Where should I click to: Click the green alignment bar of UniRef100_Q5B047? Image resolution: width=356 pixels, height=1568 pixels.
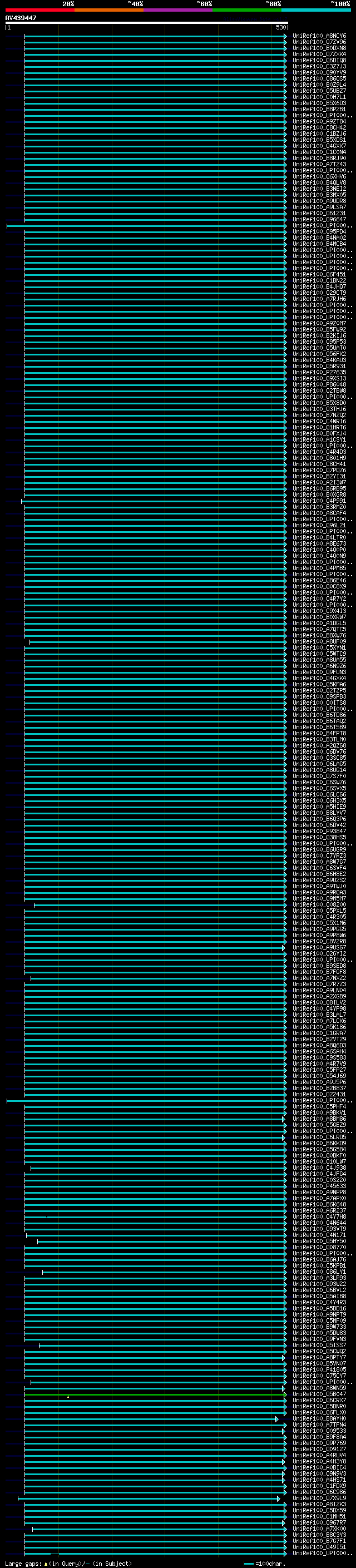point(155,1394)
